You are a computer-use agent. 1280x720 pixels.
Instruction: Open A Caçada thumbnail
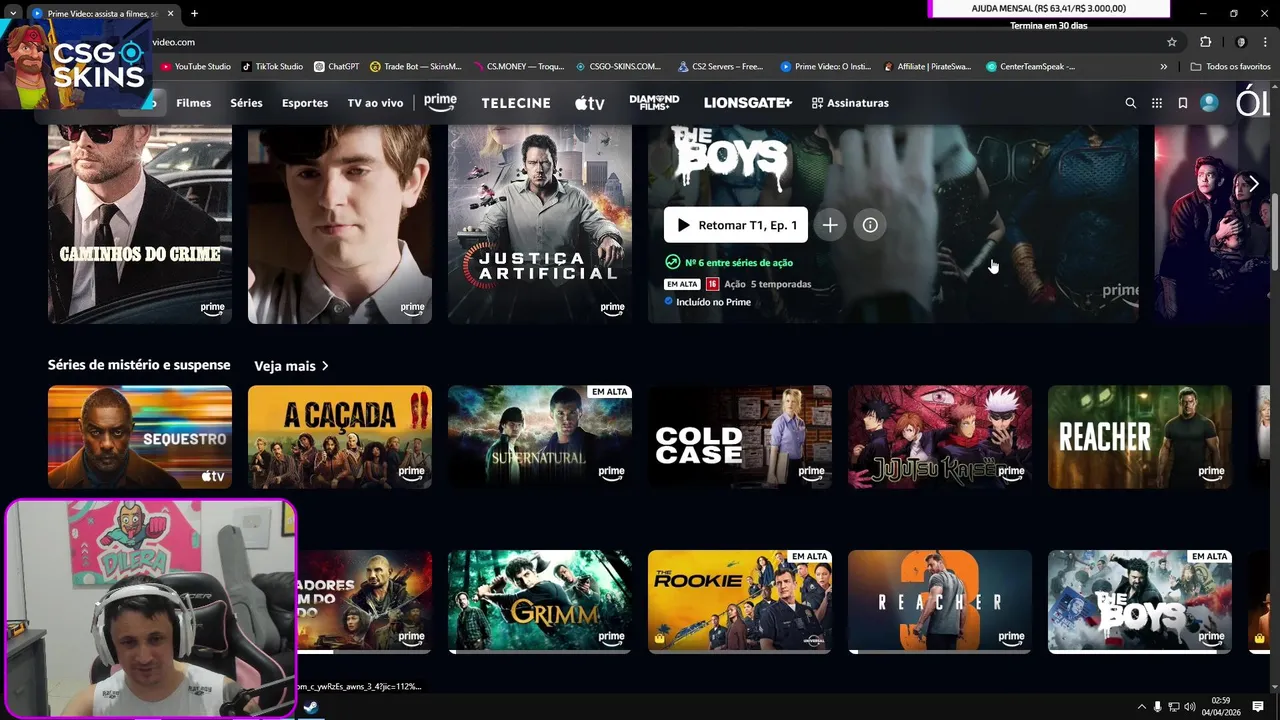[x=340, y=437]
